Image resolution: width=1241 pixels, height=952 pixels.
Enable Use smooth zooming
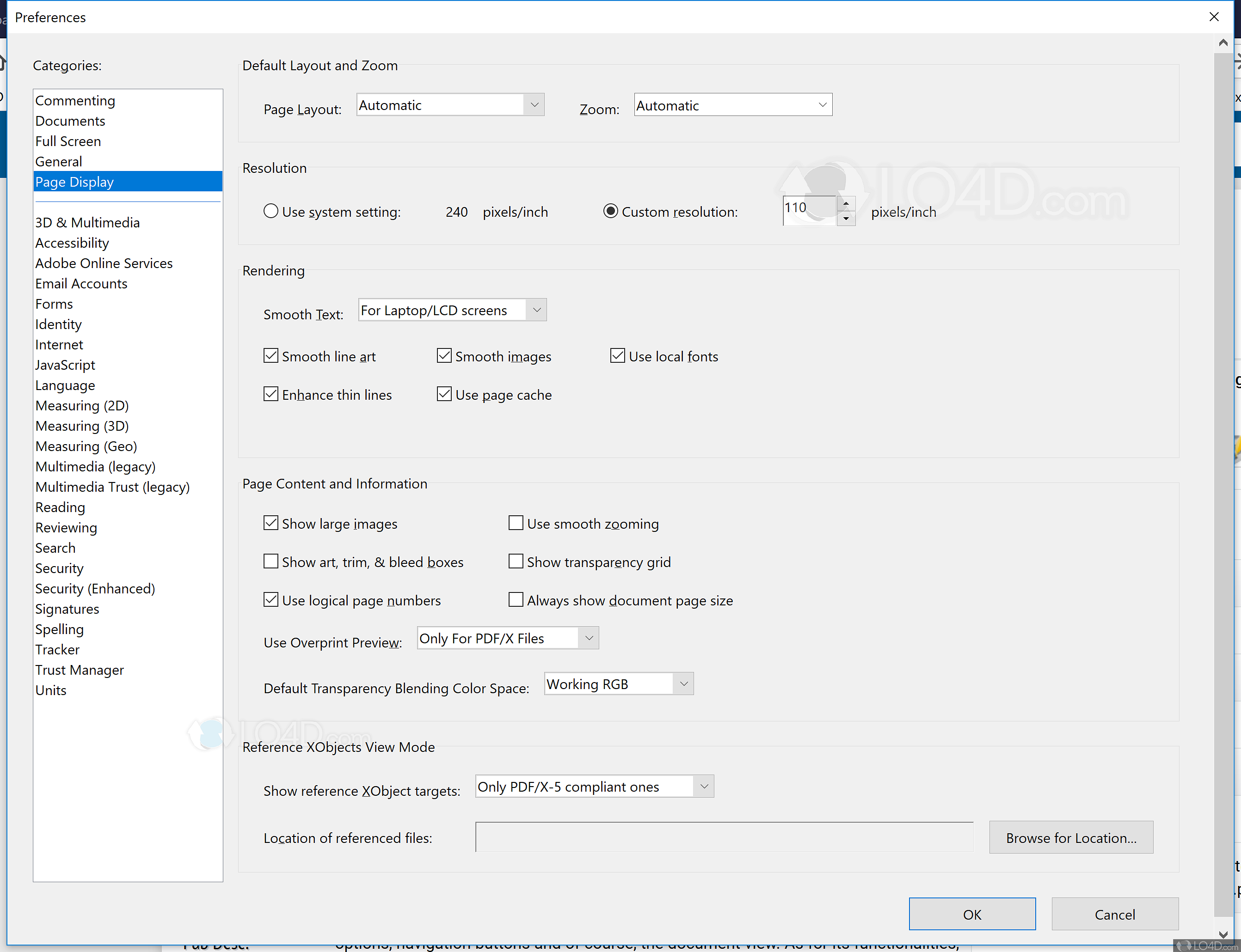(x=516, y=523)
